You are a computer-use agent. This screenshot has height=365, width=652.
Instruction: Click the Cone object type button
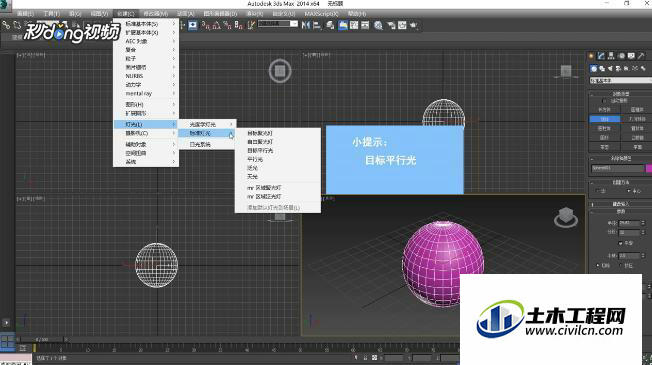[x=637, y=110]
